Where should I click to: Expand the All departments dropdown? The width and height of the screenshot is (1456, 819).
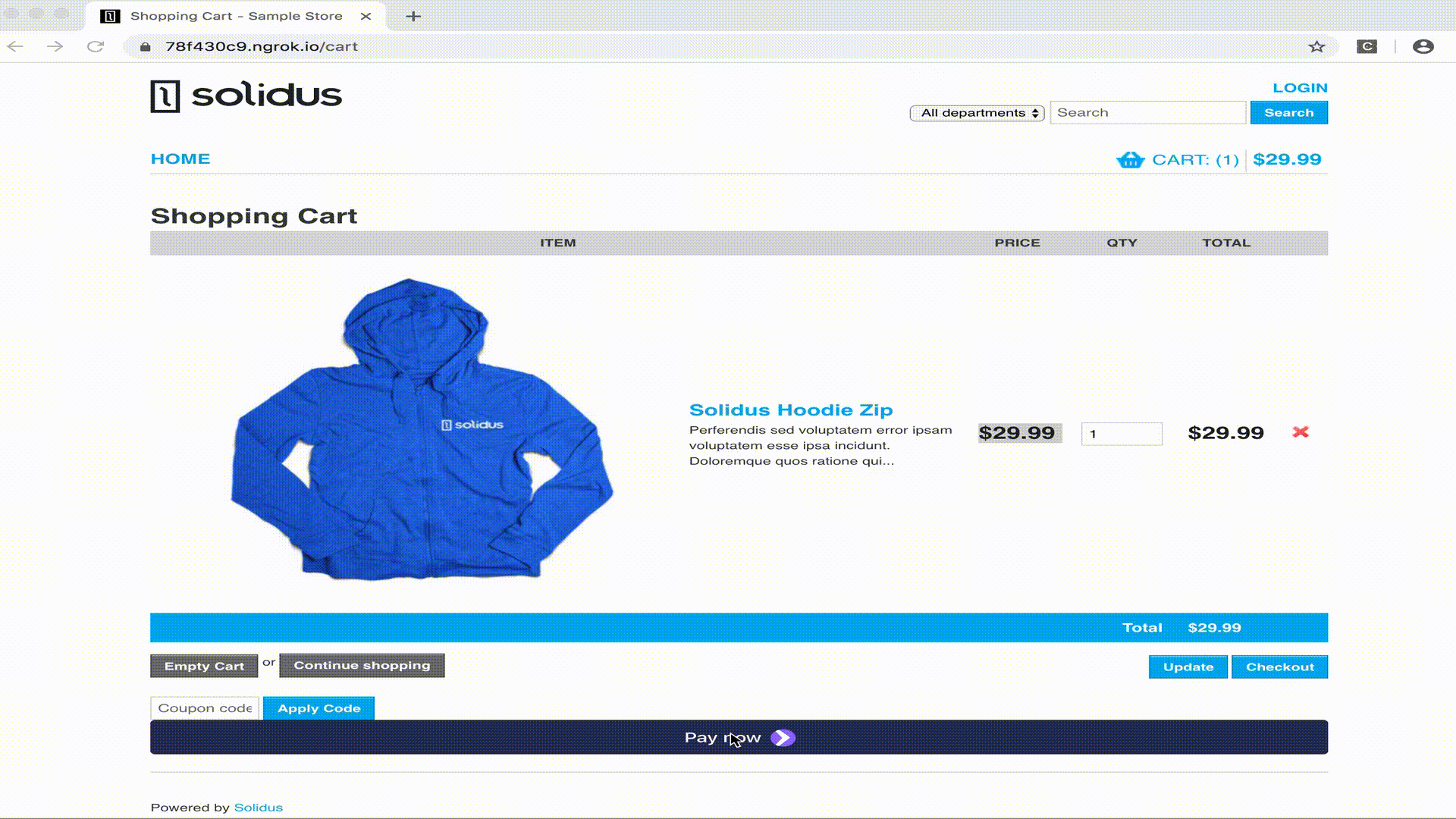click(x=977, y=113)
